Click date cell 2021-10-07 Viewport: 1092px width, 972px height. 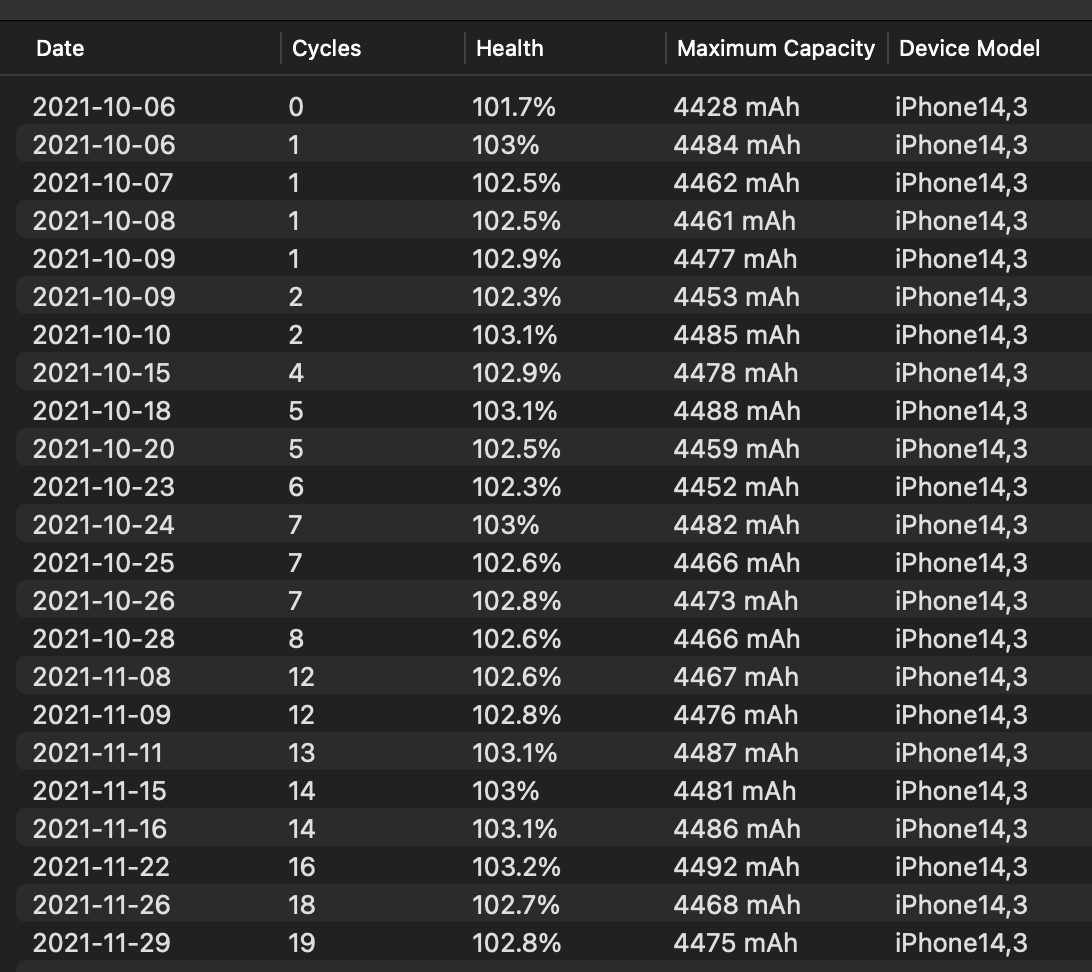point(103,183)
